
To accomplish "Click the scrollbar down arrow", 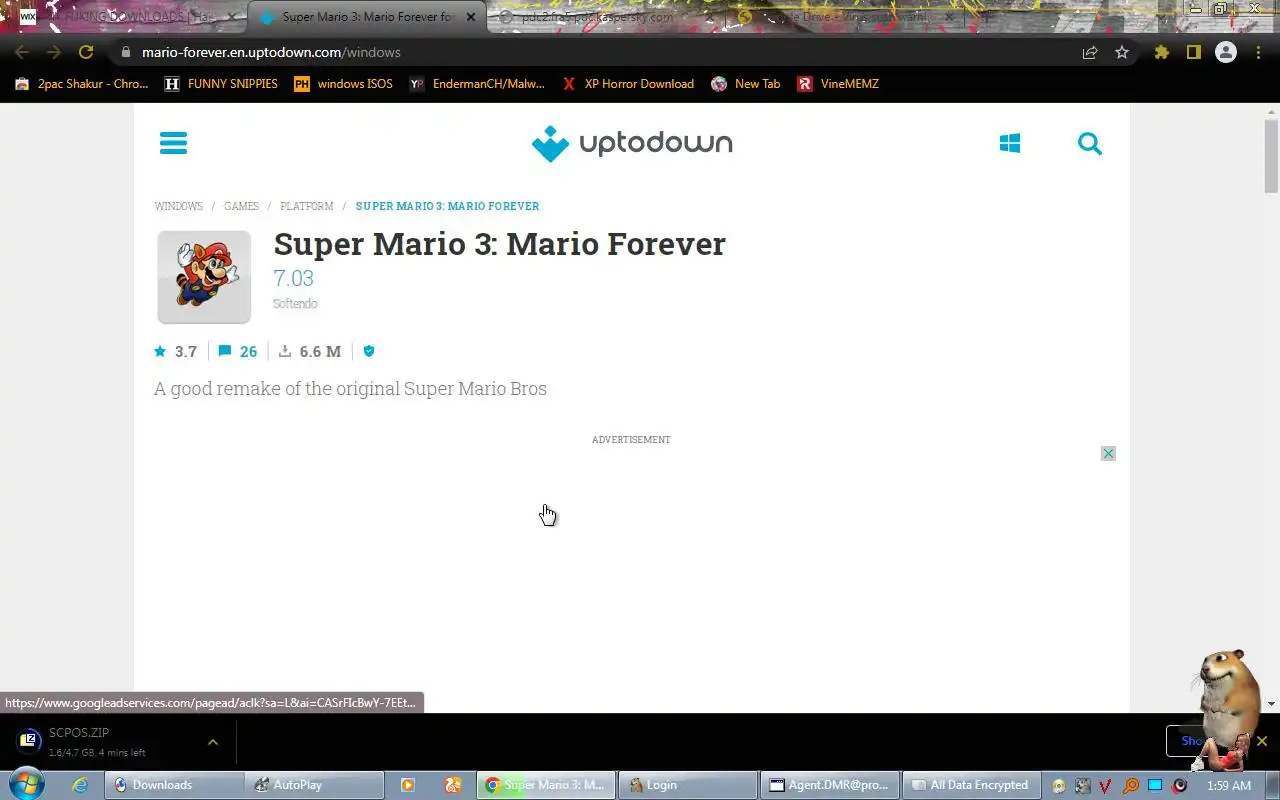I will pos(1271,704).
